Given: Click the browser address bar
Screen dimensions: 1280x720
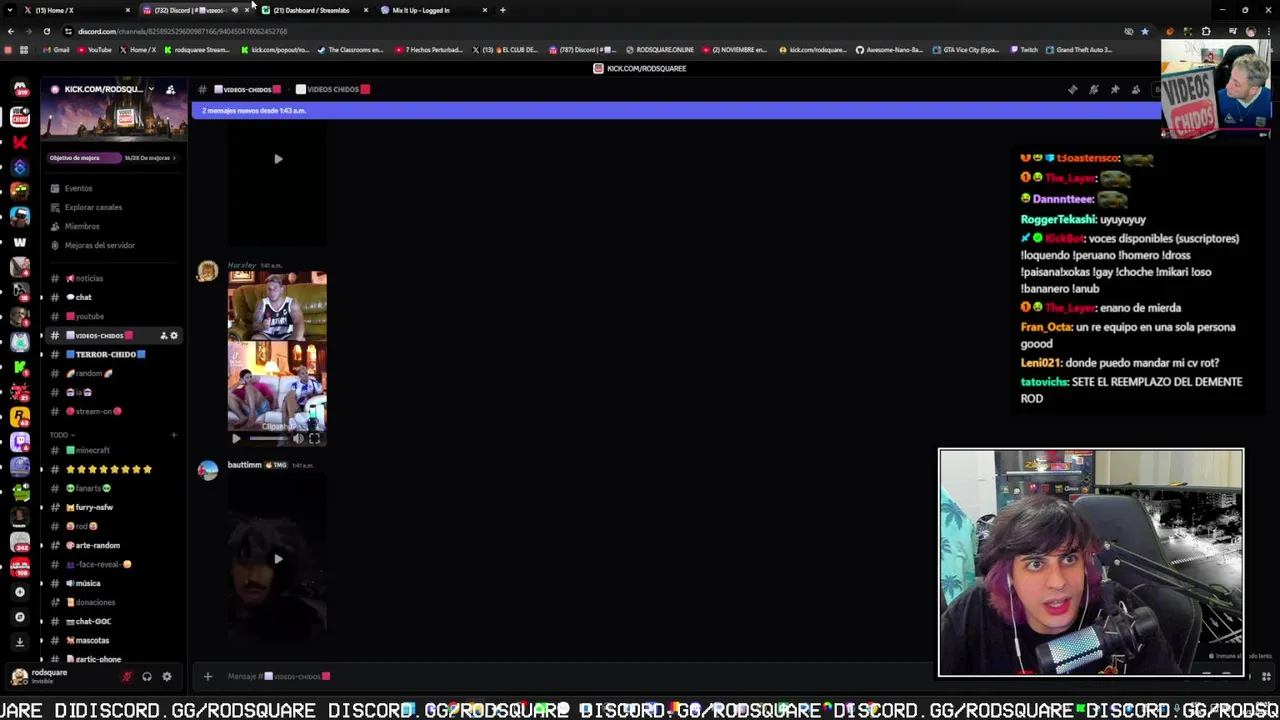Looking at the screenshot, I should pyautogui.click(x=590, y=31).
